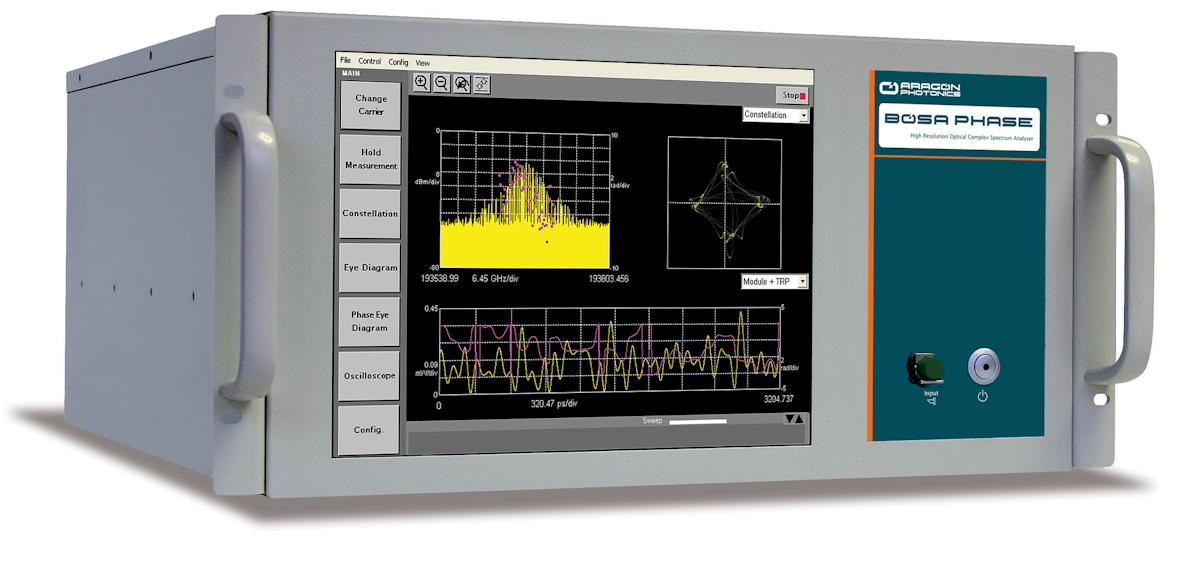Select the zoom reset magnifier icon
The image size is (1200, 582).
pos(462,85)
